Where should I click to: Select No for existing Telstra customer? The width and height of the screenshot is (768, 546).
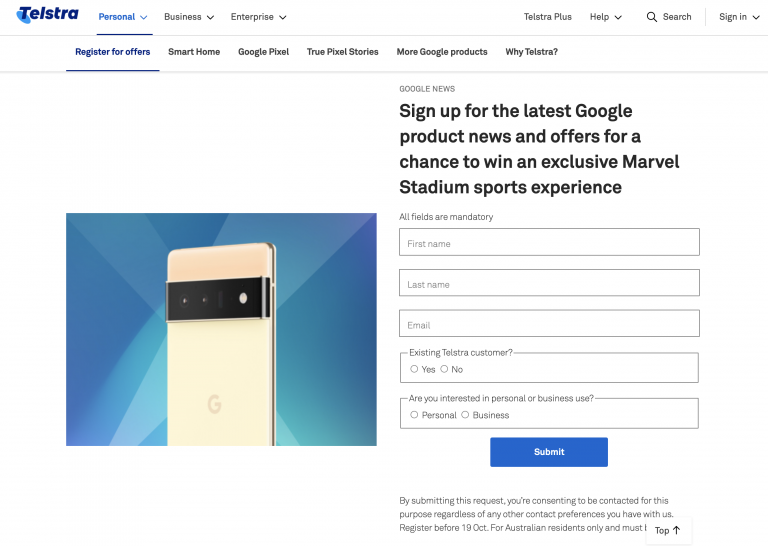[x=444, y=369]
